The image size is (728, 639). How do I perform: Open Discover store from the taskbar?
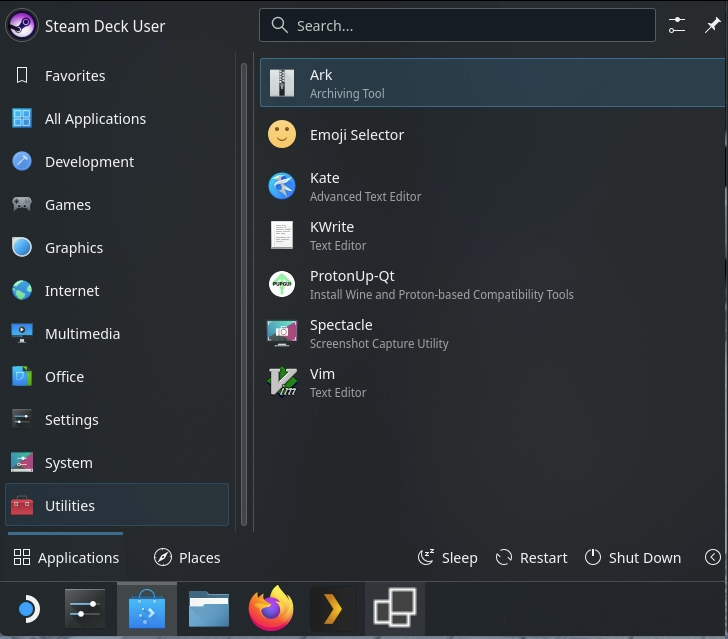[x=147, y=609]
